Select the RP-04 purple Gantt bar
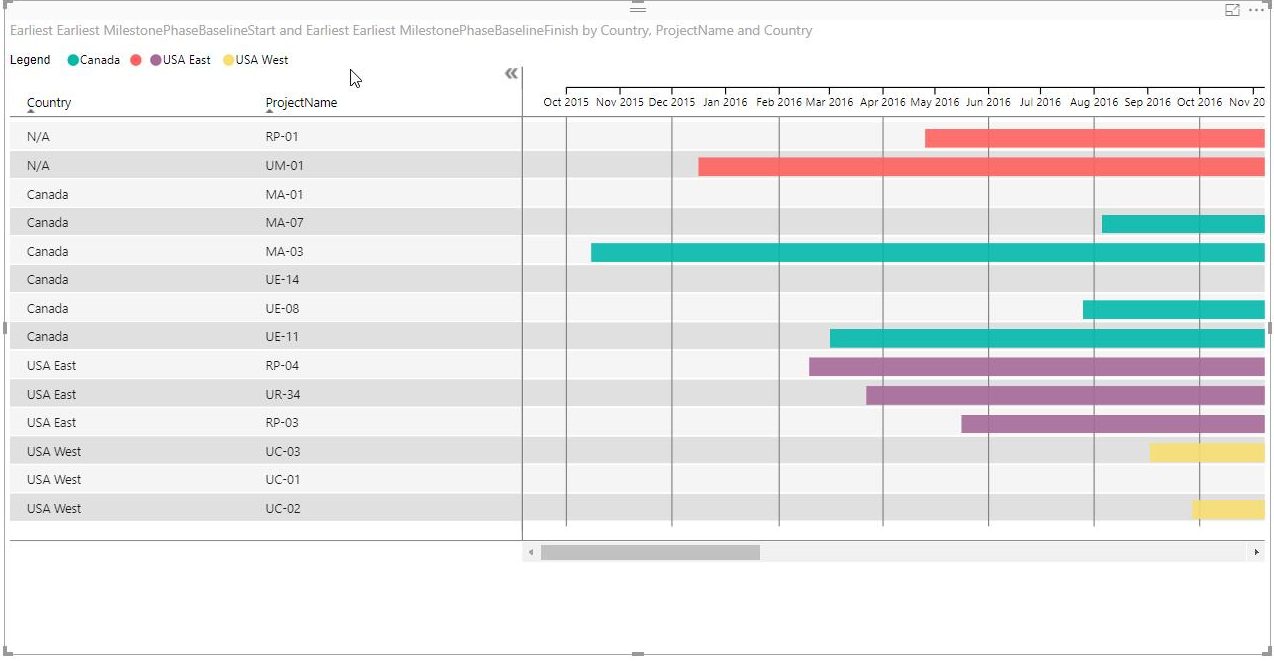Image resolution: width=1274 pixels, height=661 pixels. point(1037,367)
